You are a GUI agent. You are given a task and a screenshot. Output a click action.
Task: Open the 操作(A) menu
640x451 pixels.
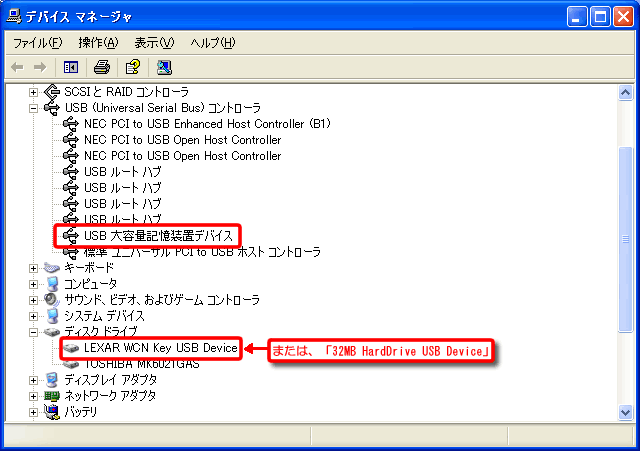pos(98,43)
